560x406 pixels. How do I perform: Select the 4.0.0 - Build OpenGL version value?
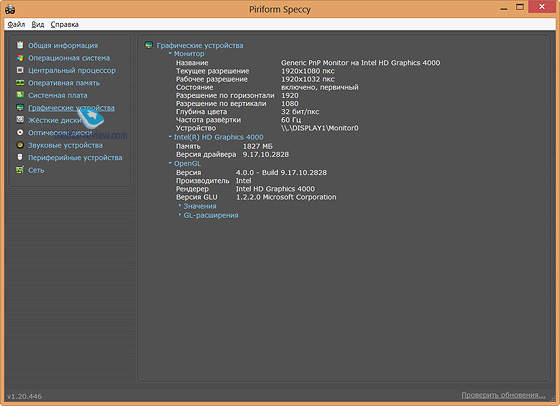281,173
